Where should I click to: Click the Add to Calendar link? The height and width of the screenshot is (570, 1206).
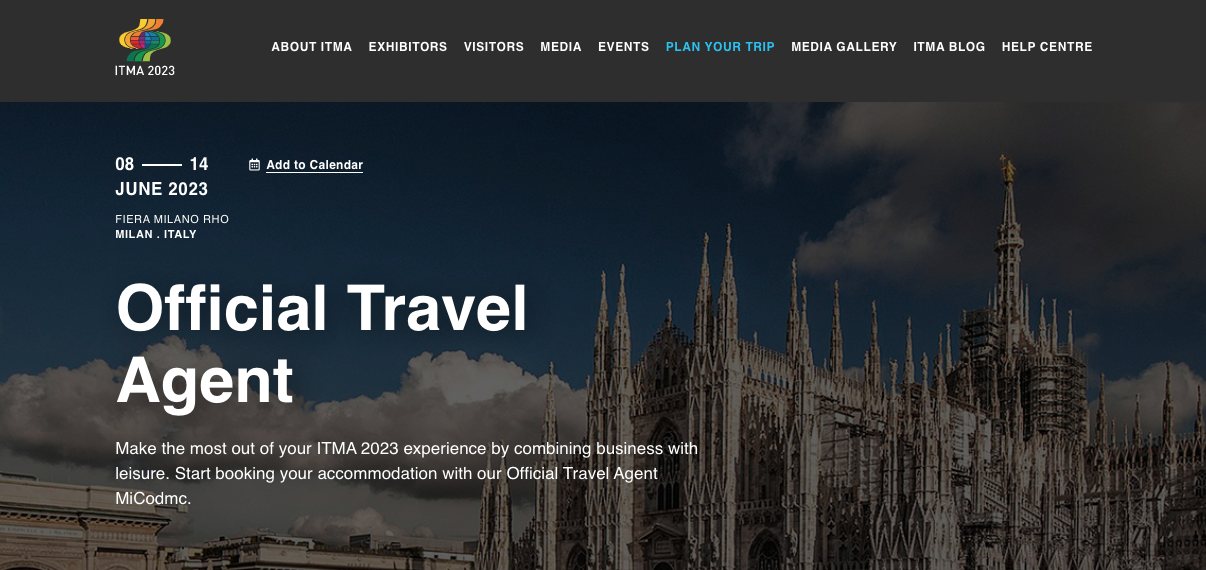tap(314, 165)
